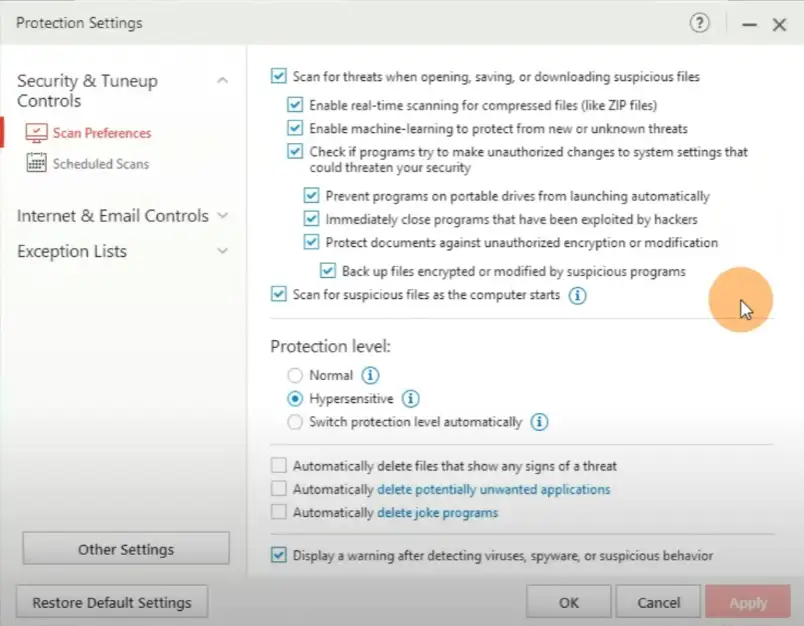Click the Scan Preferences monitor icon
This screenshot has height=626, width=804.
tap(37, 133)
